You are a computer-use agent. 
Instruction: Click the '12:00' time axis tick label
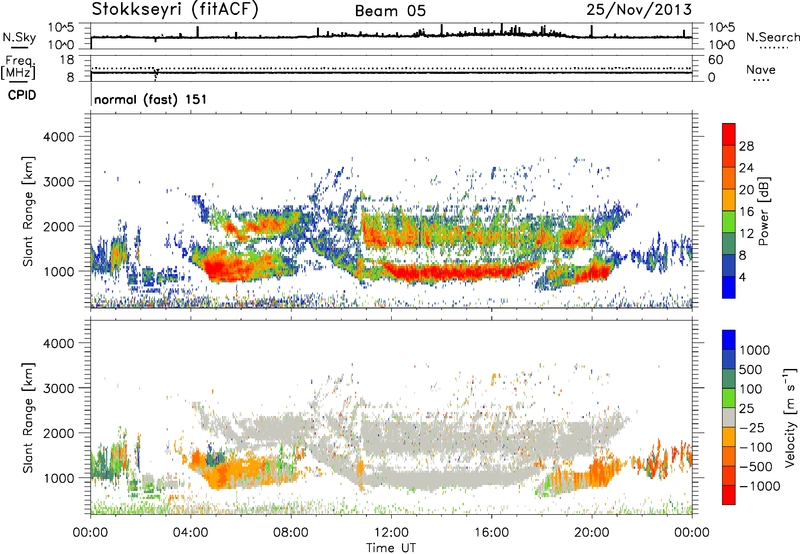pyautogui.click(x=391, y=533)
